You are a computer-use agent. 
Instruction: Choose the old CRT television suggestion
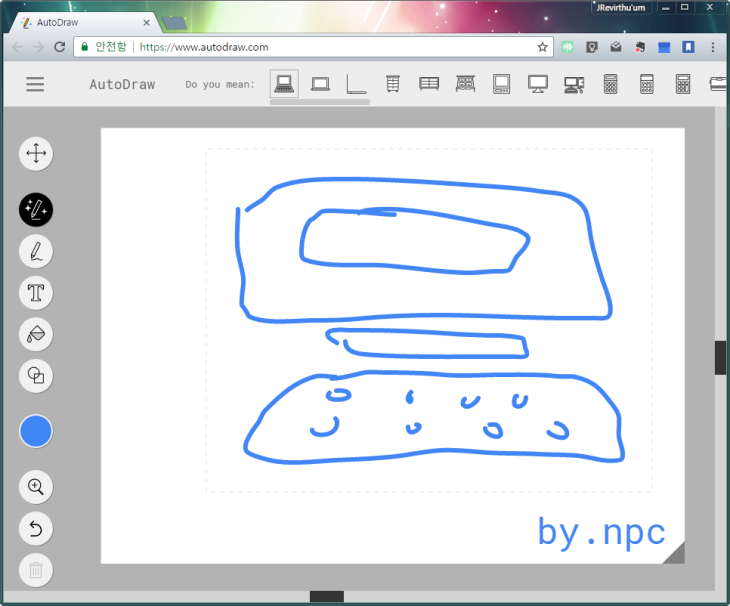click(501, 84)
